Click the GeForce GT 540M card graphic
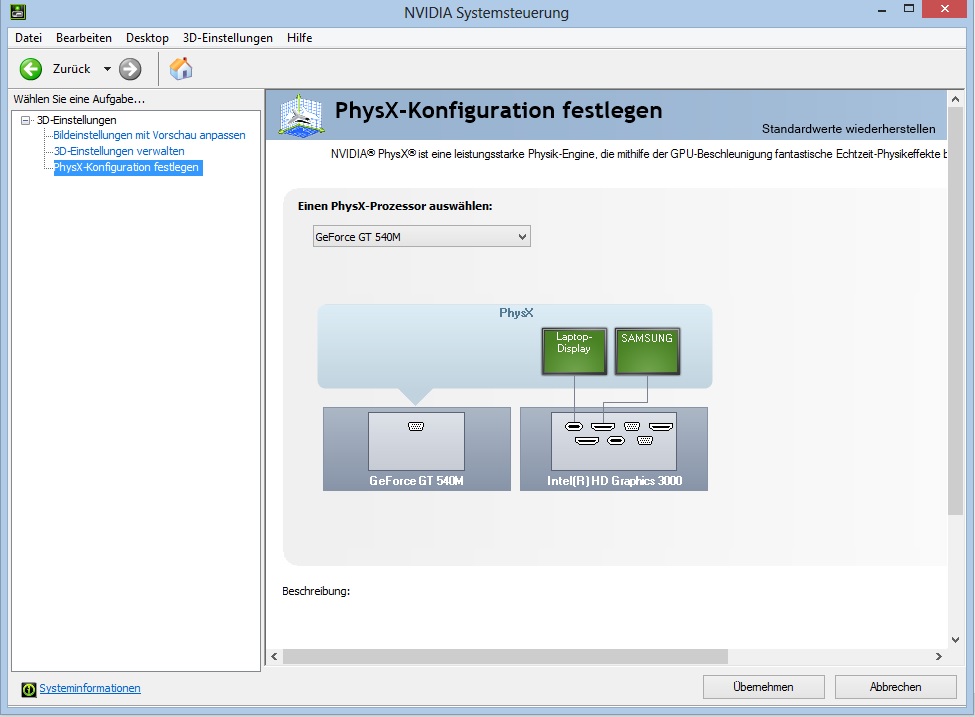The image size is (975, 717). [x=417, y=449]
